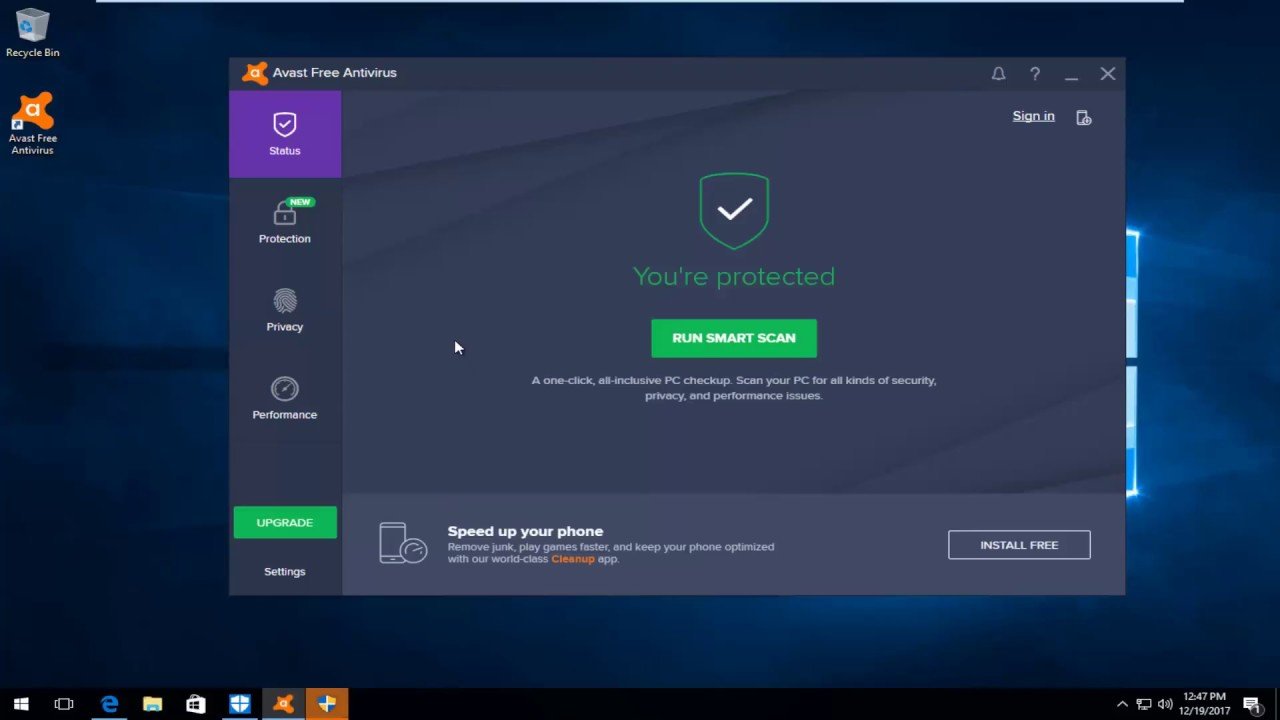Viewport: 1280px width, 720px height.
Task: Select the Avast Free Antivirus desktop shortcut
Action: [33, 125]
